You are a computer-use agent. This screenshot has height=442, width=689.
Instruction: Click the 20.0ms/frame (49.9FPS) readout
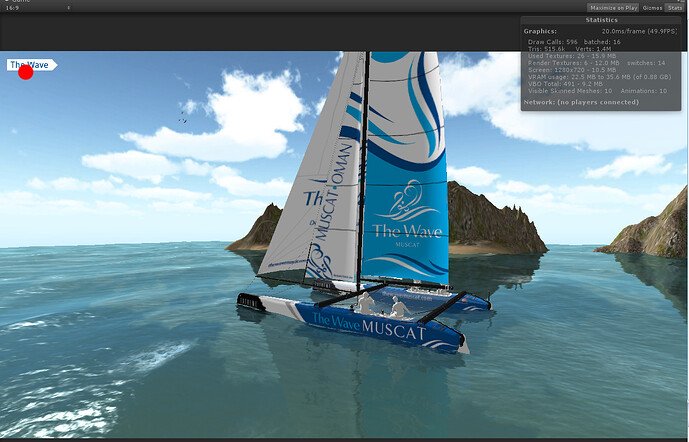click(x=639, y=31)
